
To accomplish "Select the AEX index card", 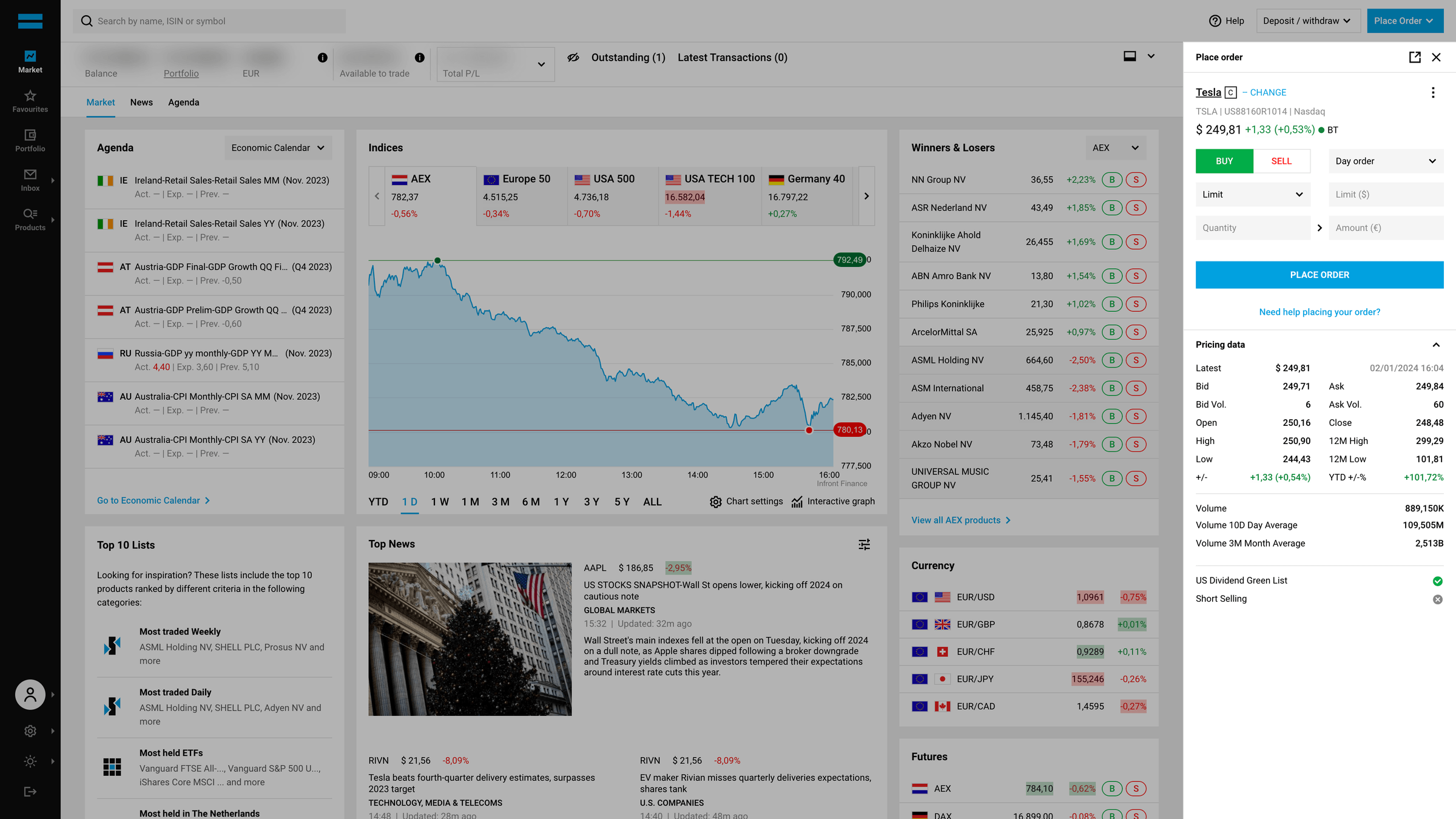I will click(431, 196).
